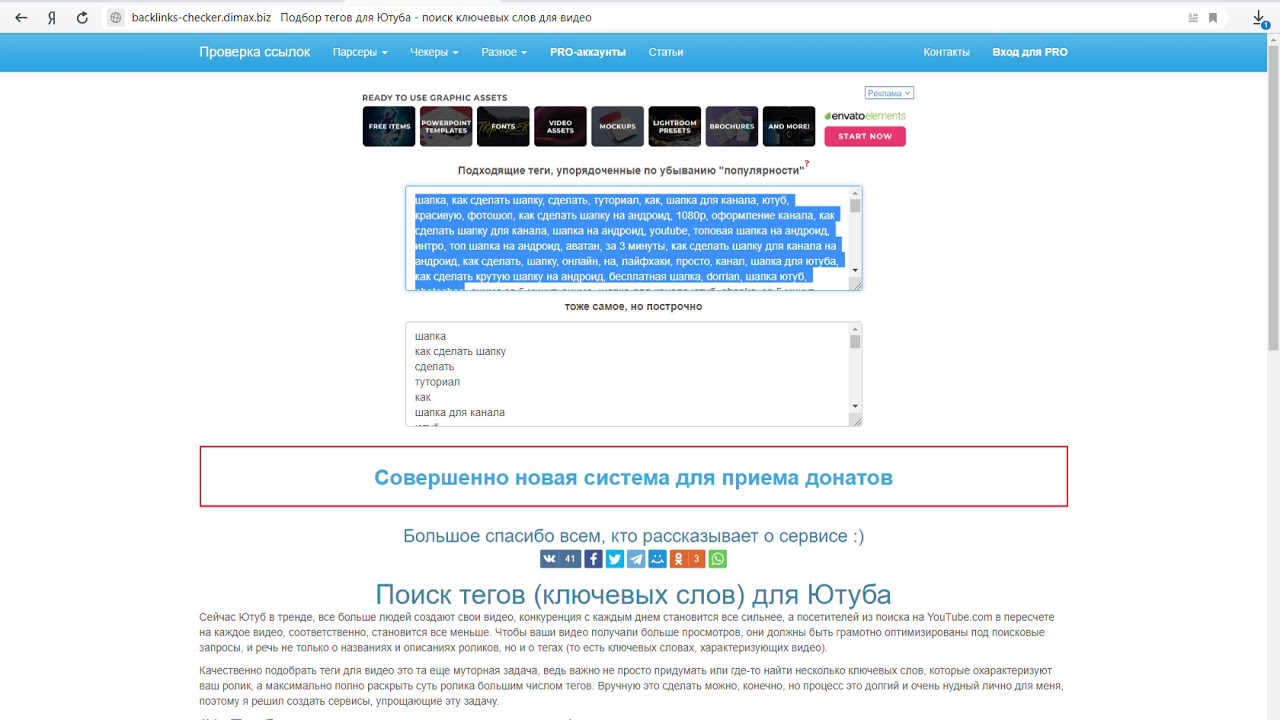Click Вход для PRO login link

pos(1030,52)
